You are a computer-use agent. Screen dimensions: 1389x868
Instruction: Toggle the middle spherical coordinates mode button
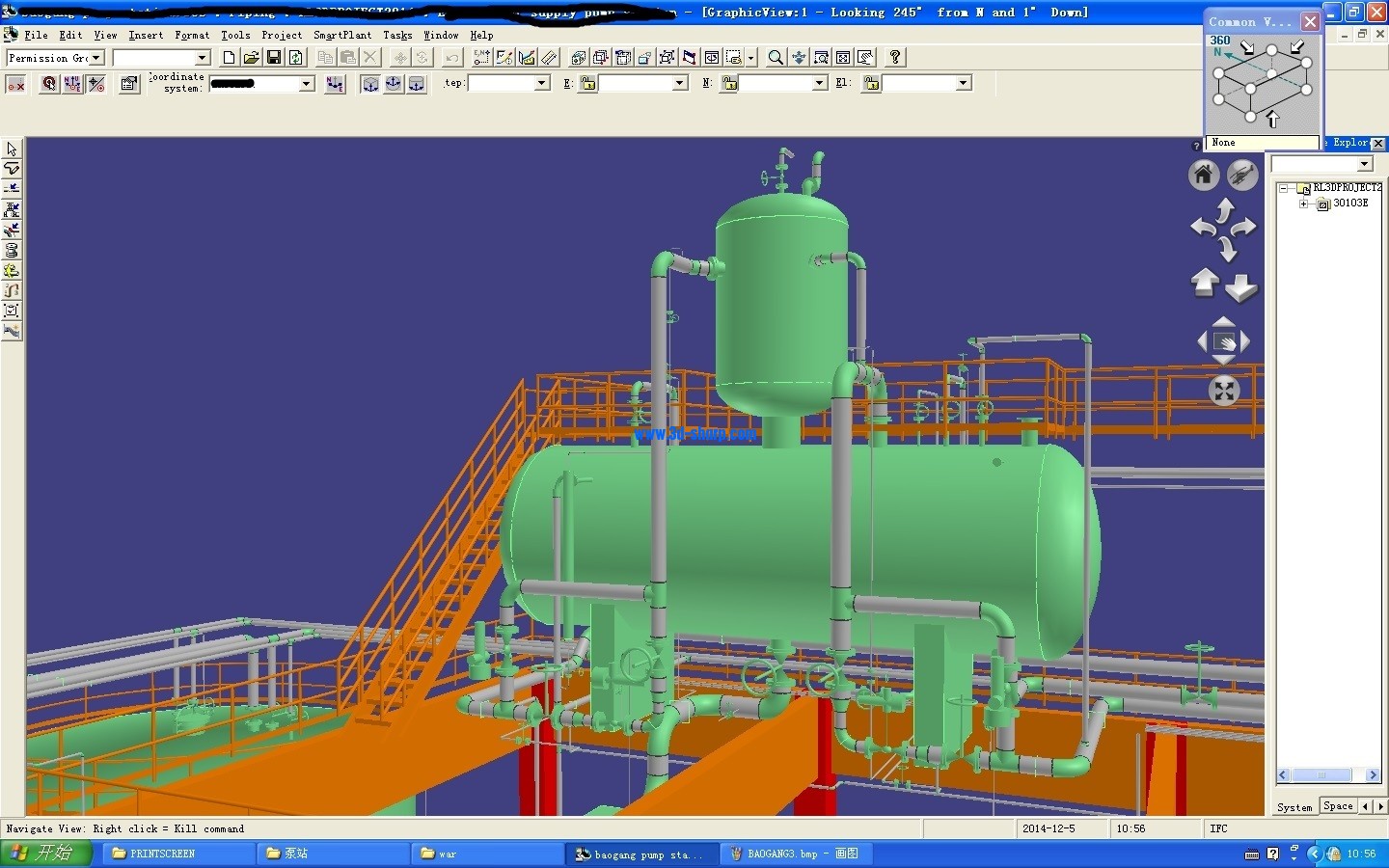tap(394, 84)
